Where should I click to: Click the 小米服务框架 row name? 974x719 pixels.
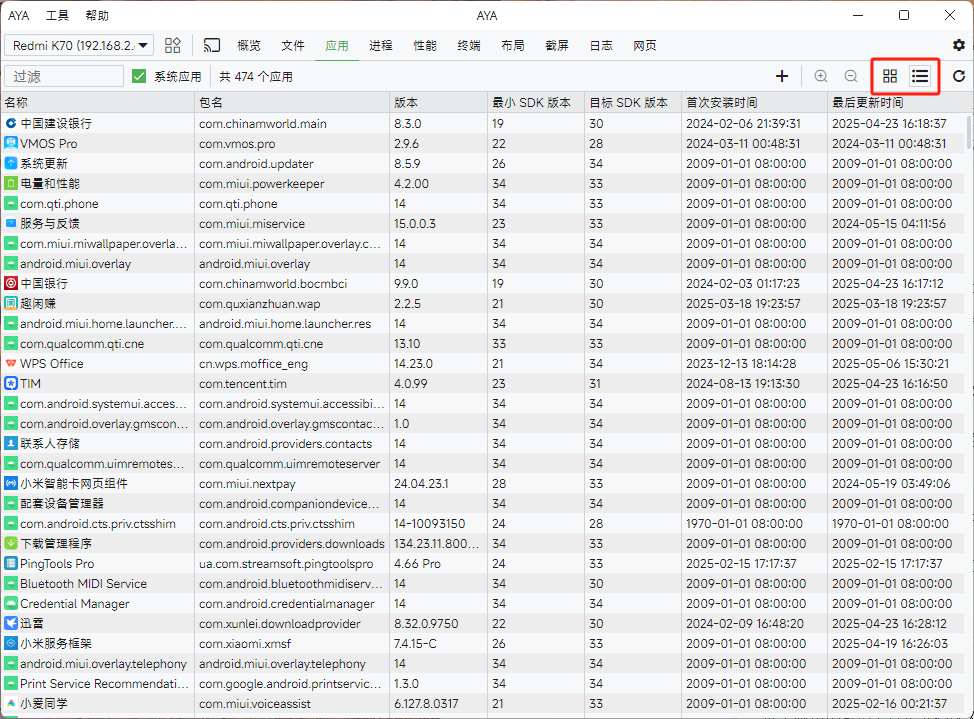pos(56,643)
